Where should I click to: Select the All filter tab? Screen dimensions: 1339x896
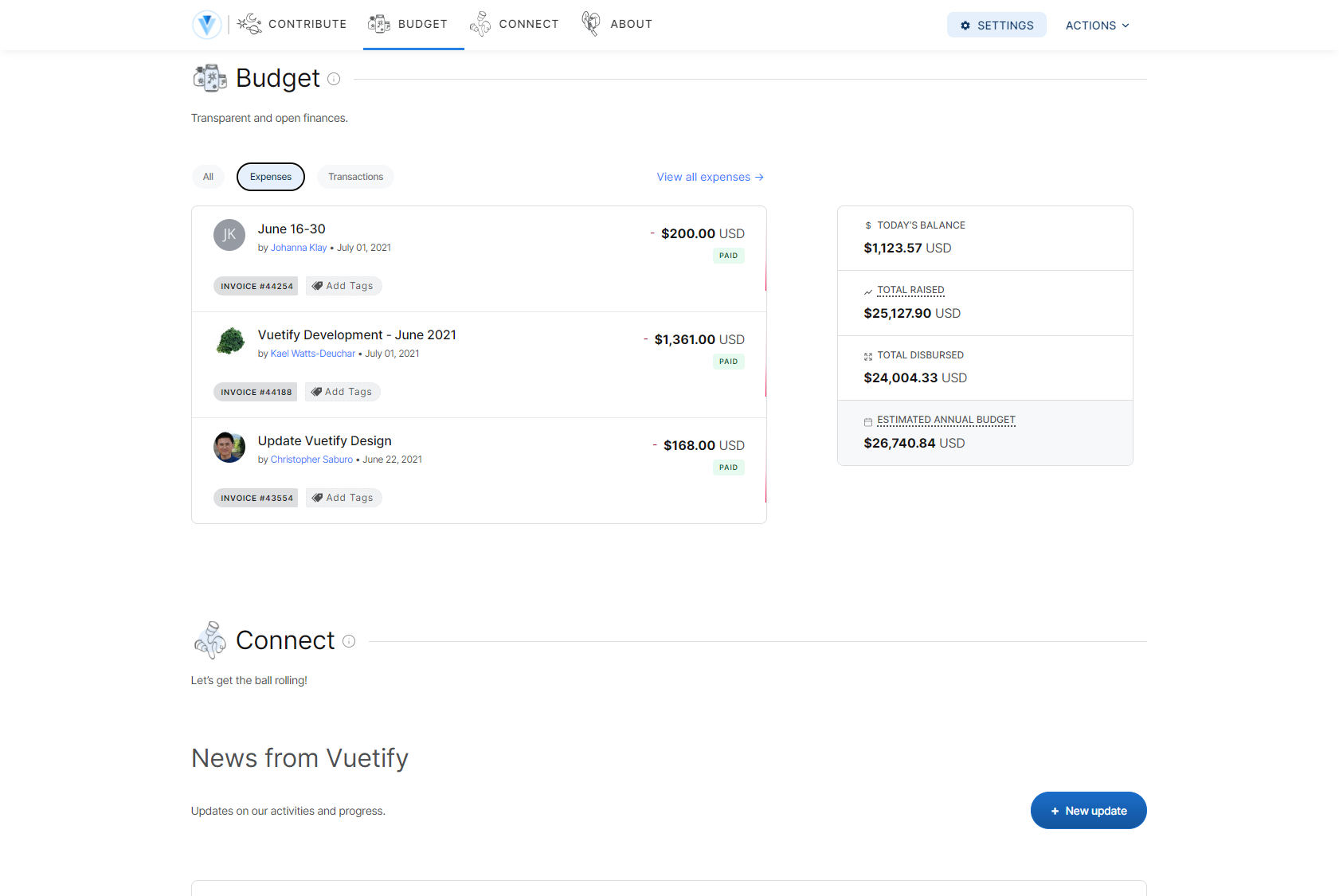pos(208,177)
